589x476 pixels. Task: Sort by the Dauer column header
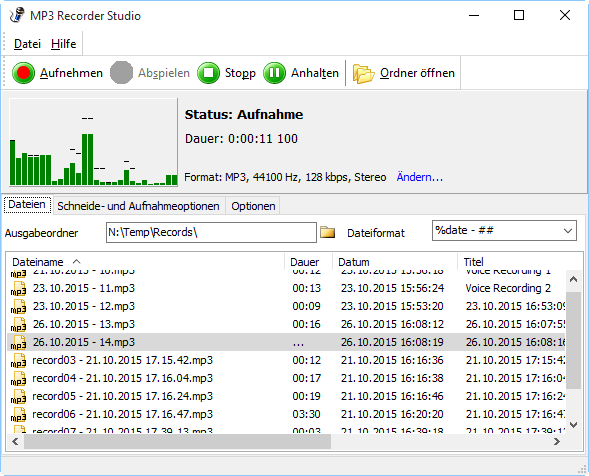(308, 262)
